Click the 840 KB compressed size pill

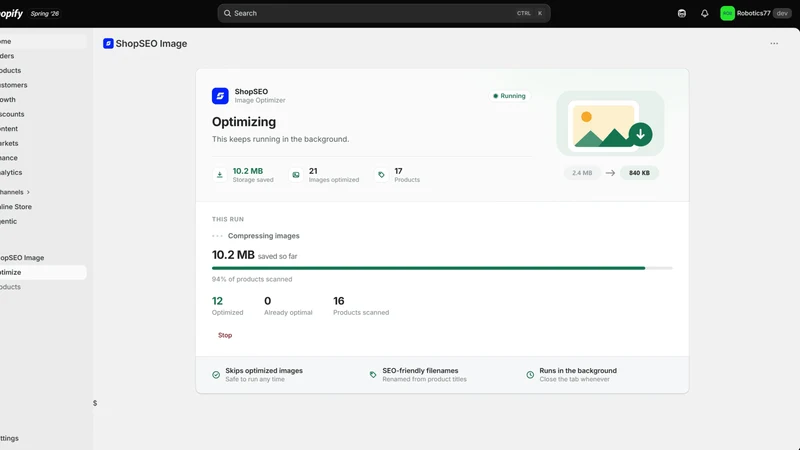tap(639, 173)
